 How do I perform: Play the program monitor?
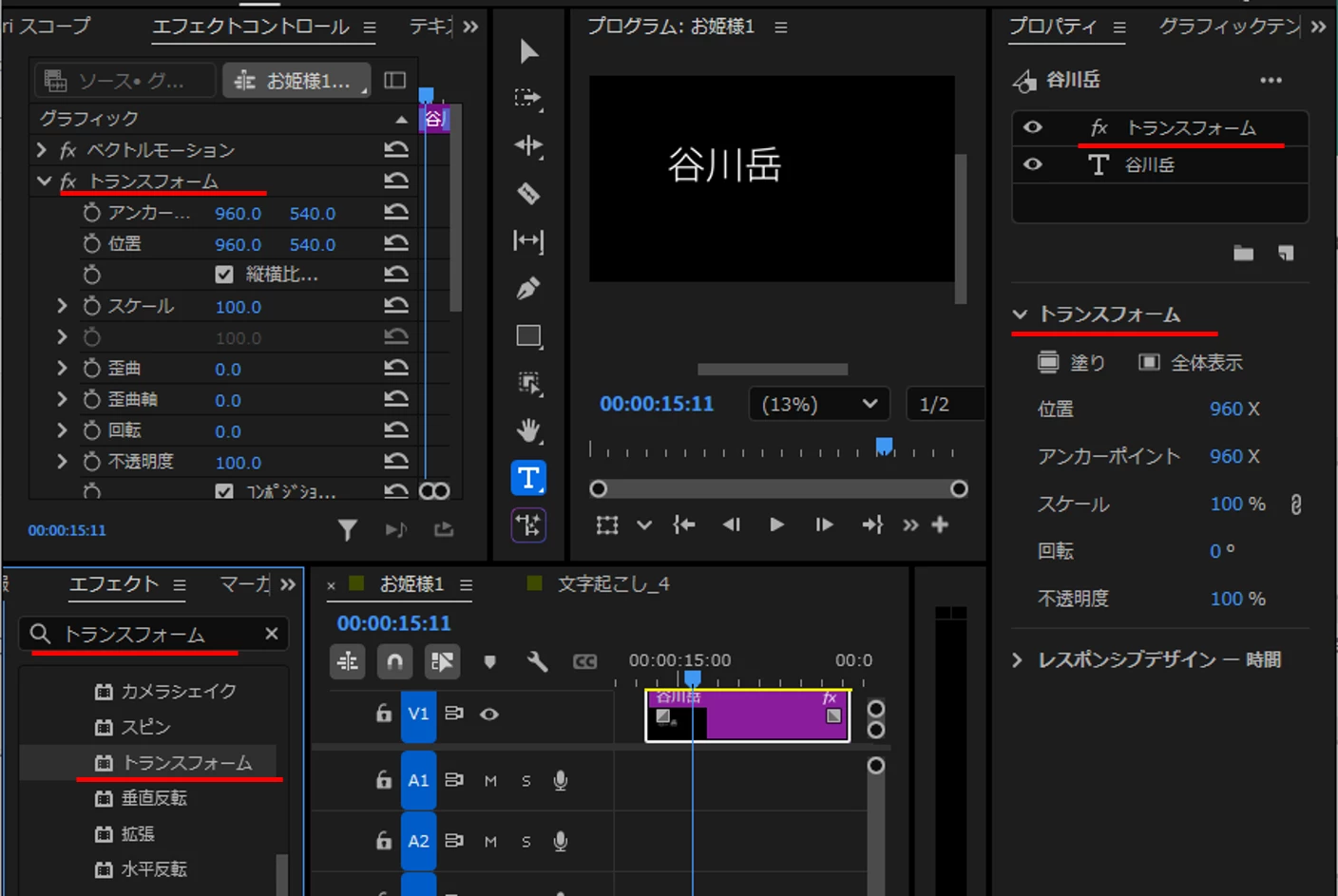coord(777,524)
